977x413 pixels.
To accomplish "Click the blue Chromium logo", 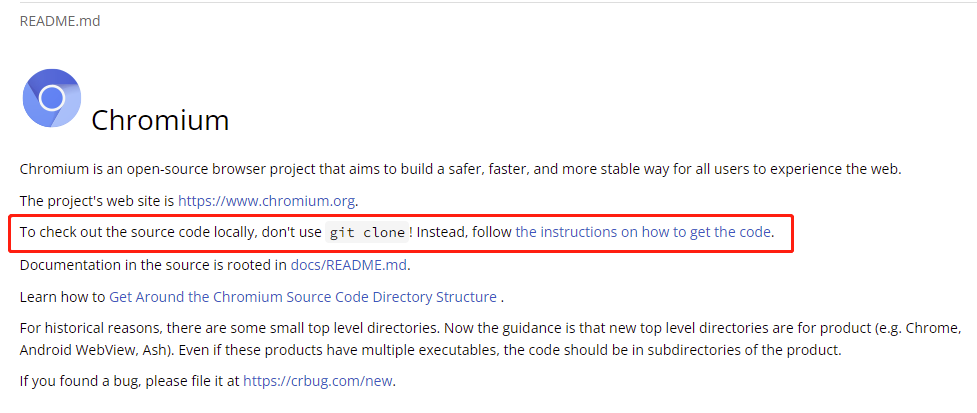I will click(52, 98).
